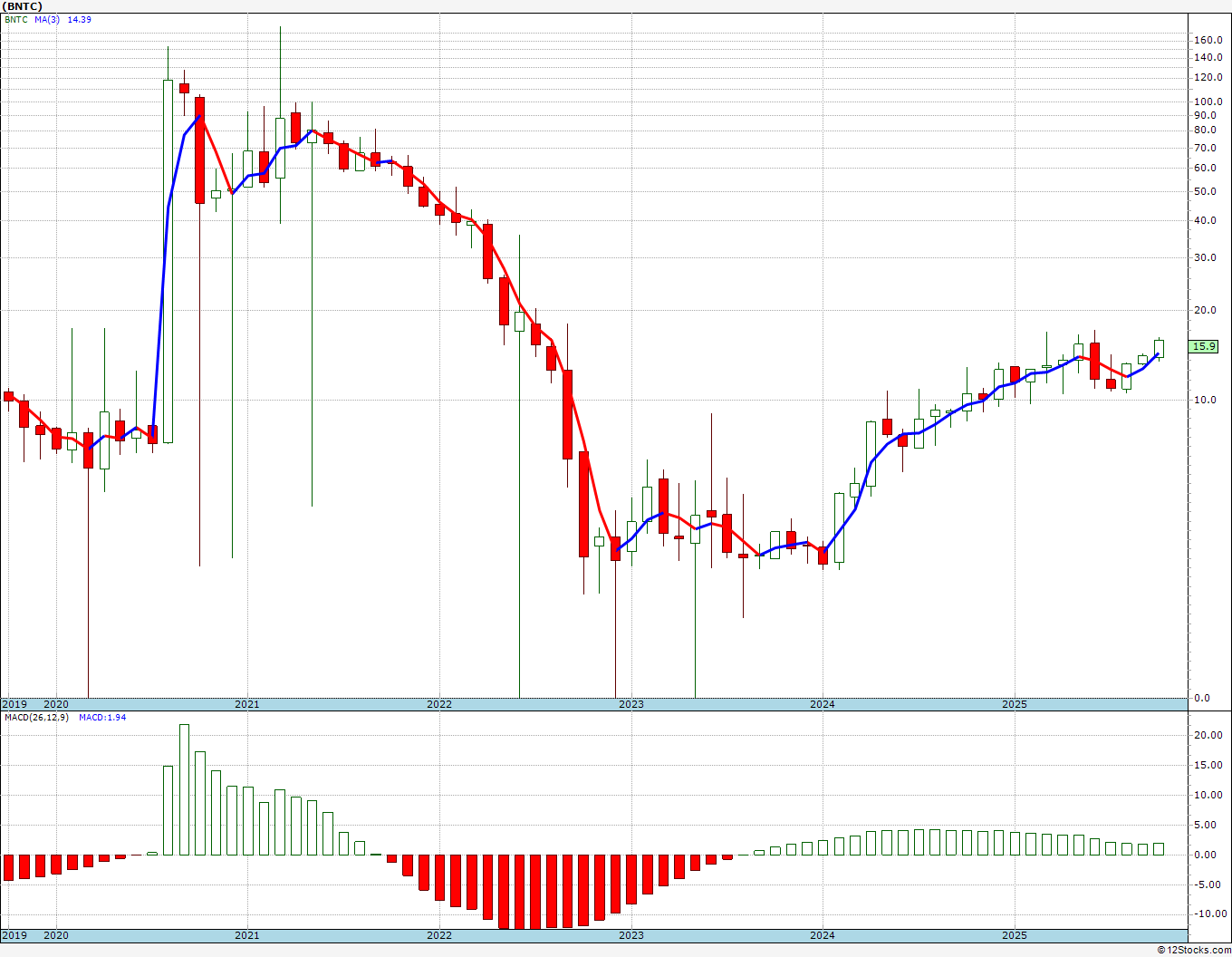The height and width of the screenshot is (957, 1232).
Task: Click the 0.00 label on the MACD axis
Action: [x=1205, y=855]
